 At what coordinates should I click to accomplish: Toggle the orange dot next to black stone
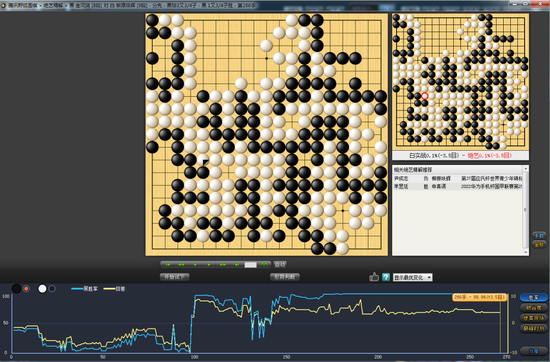[26, 289]
